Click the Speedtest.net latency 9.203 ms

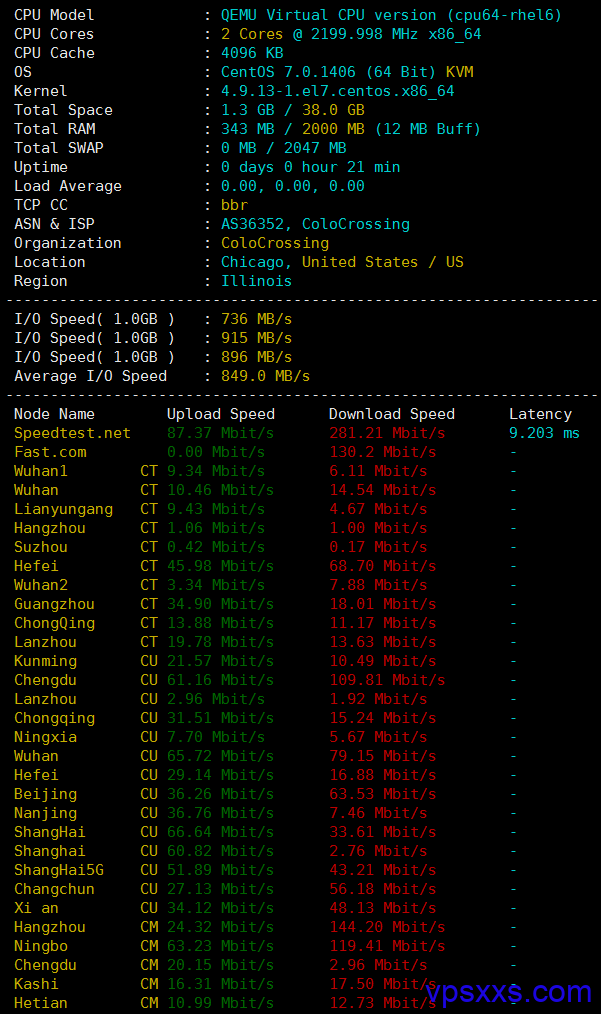point(544,433)
